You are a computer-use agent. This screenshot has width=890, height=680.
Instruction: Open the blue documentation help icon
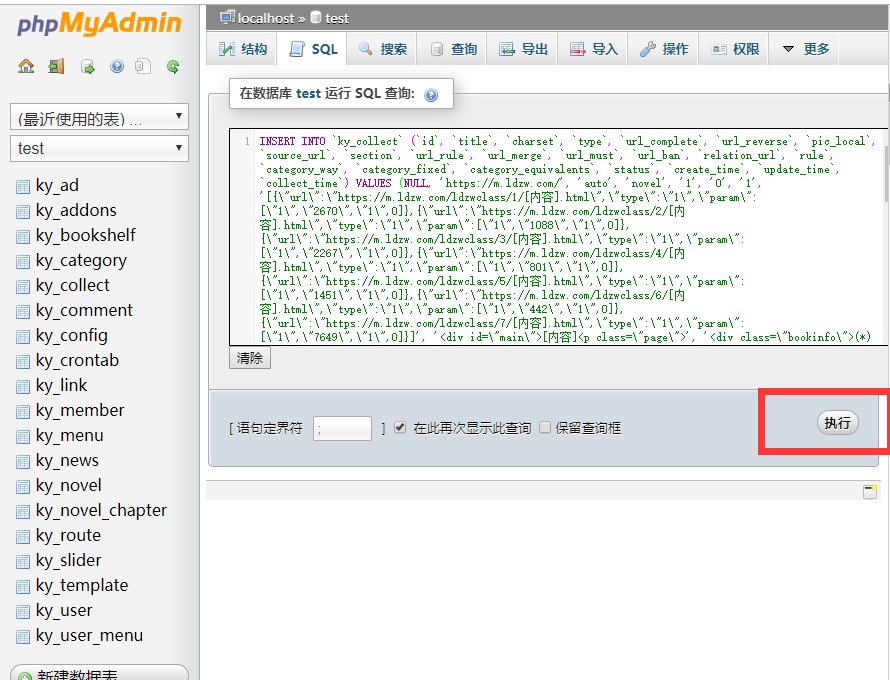click(116, 66)
